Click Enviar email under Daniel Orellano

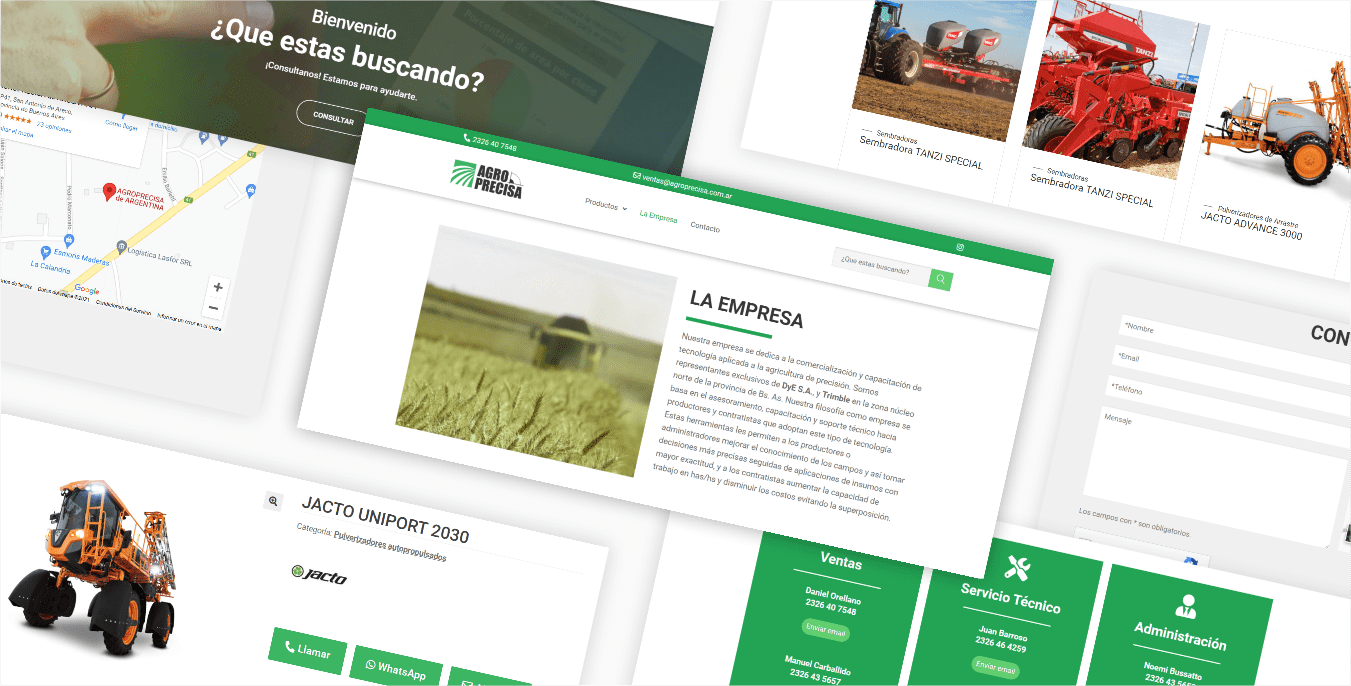(826, 630)
